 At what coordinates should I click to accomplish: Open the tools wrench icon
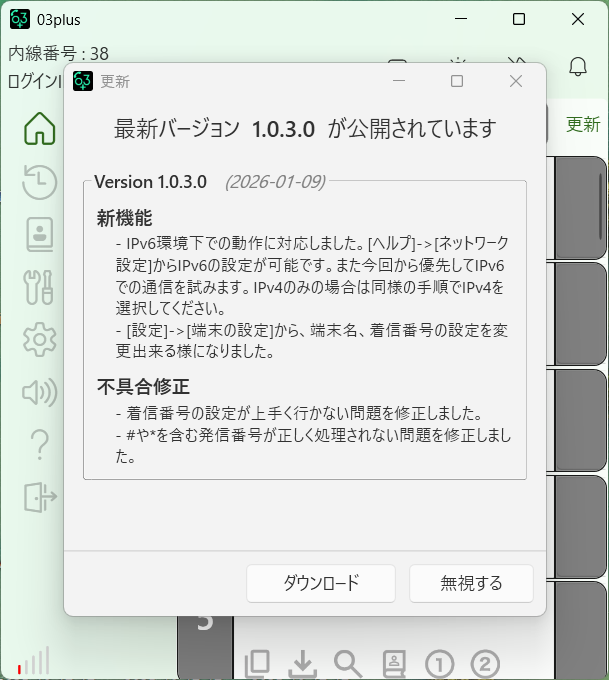point(39,287)
